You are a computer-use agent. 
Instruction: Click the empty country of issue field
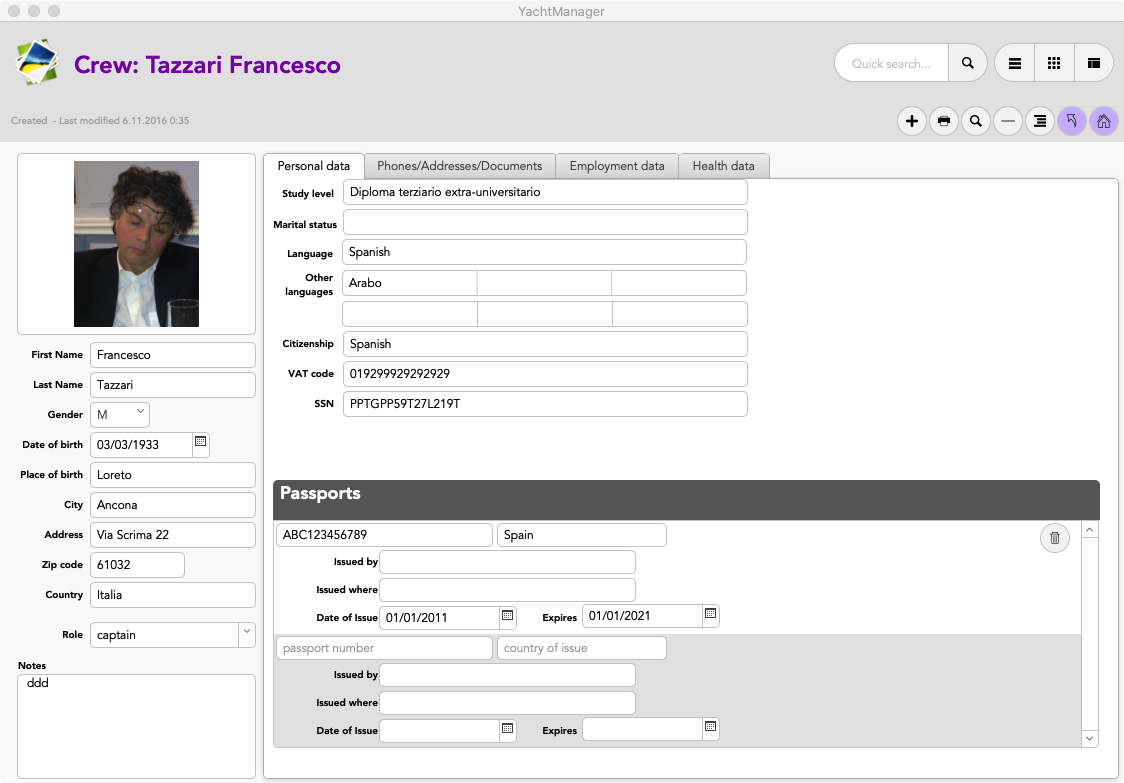pos(581,648)
